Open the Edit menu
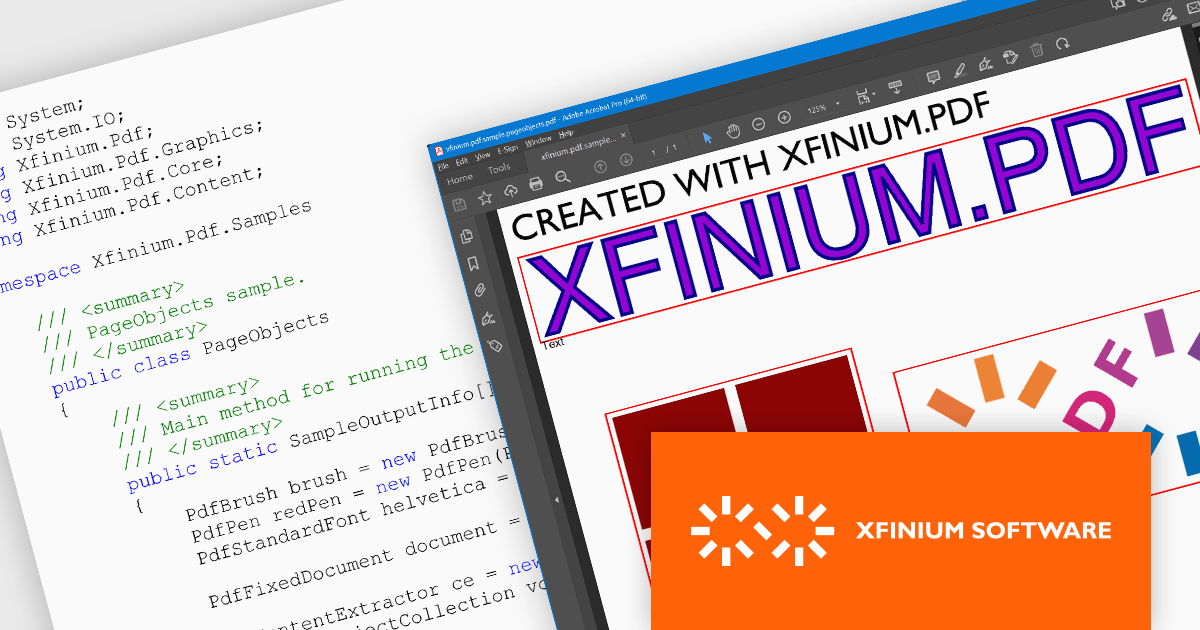This screenshot has height=630, width=1200. 461,161
